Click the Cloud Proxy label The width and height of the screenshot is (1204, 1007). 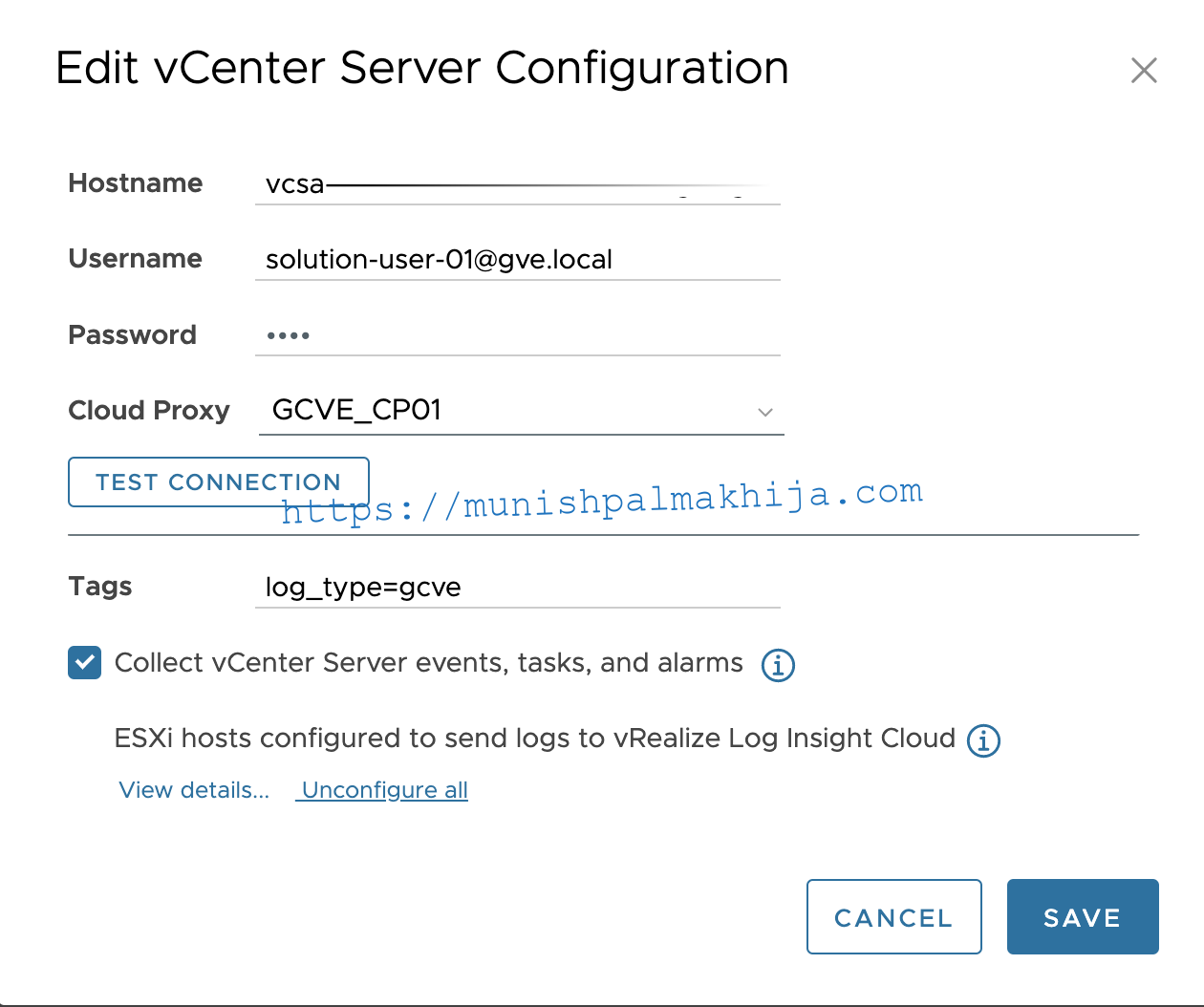(x=149, y=410)
